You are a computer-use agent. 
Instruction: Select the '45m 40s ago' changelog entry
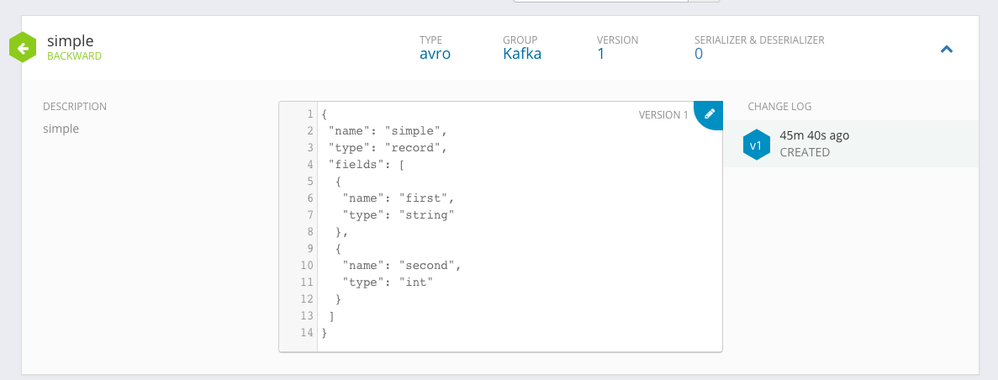[x=850, y=144]
